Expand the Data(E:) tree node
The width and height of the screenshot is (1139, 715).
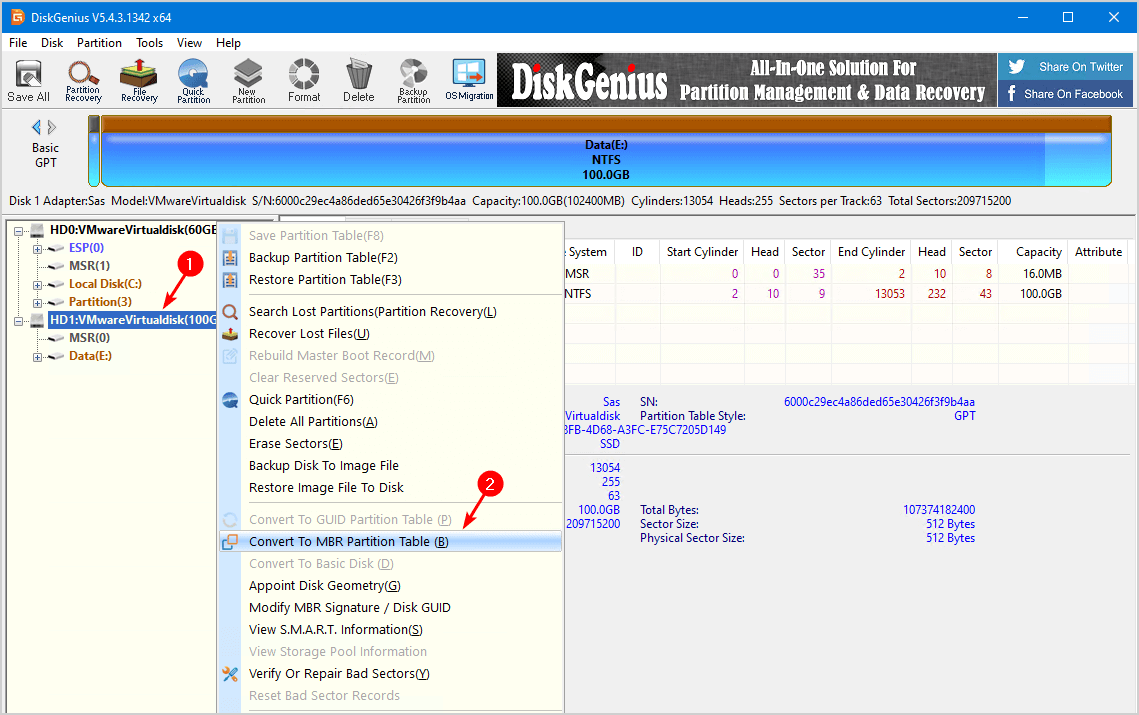click(37, 357)
